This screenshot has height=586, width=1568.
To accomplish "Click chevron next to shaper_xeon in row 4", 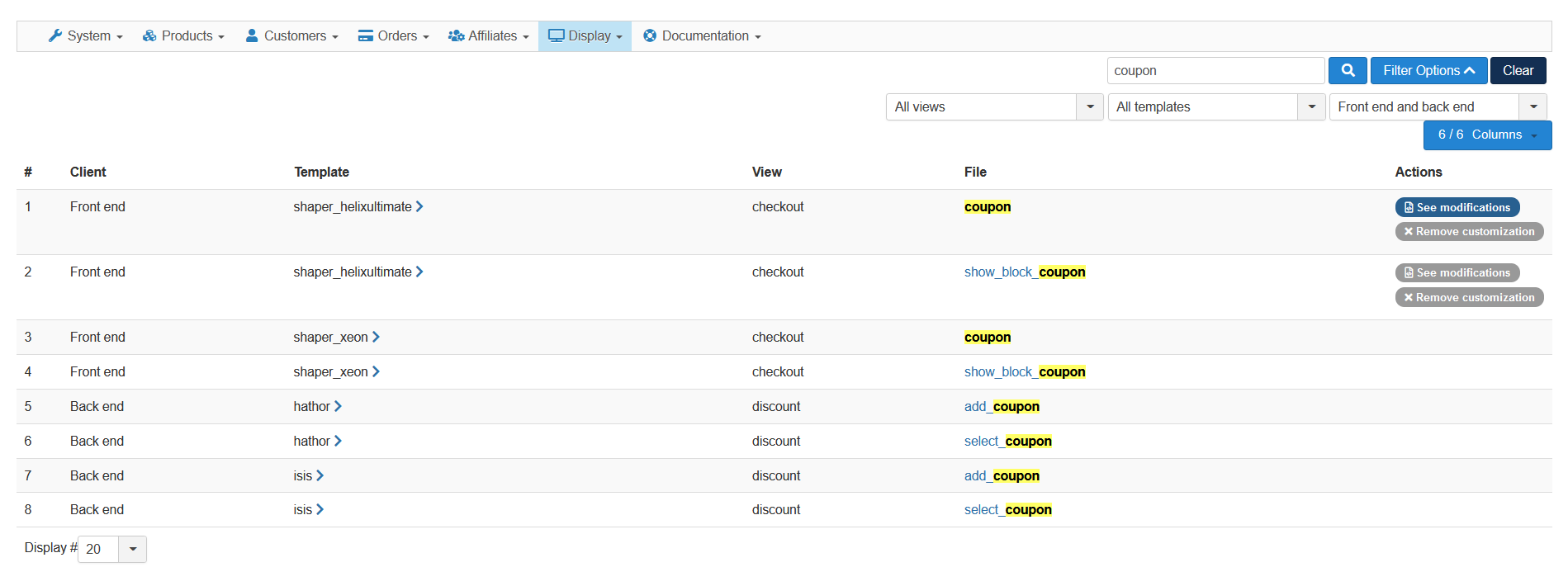I will pos(376,372).
